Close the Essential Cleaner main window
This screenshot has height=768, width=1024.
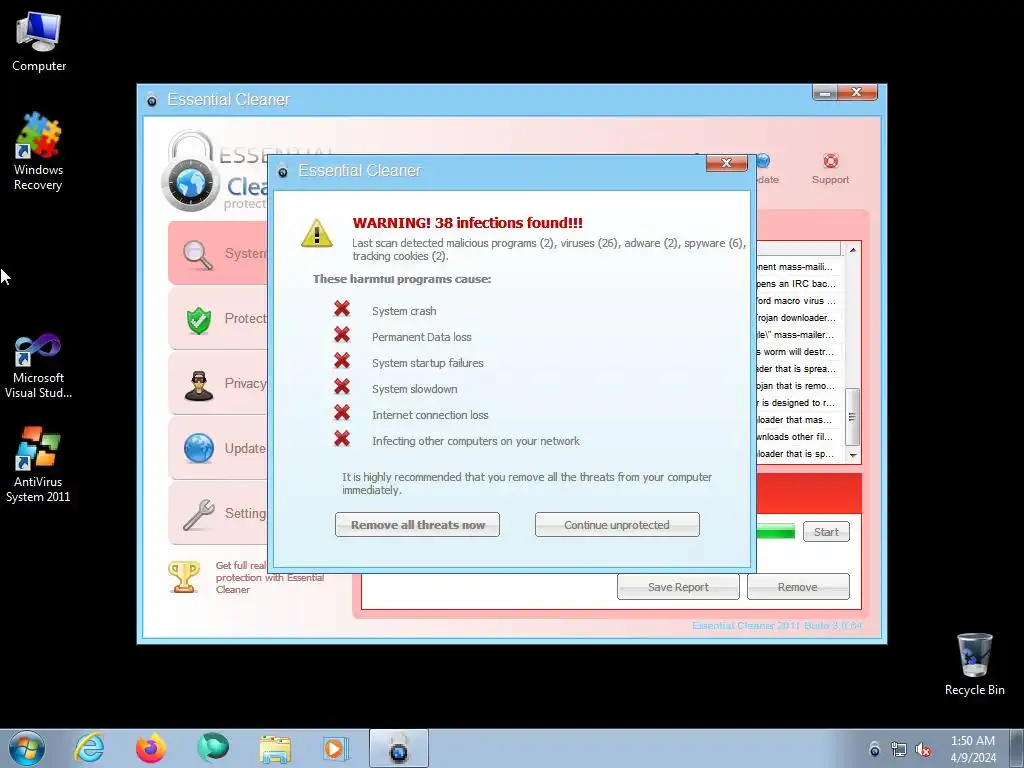pyautogui.click(x=857, y=93)
